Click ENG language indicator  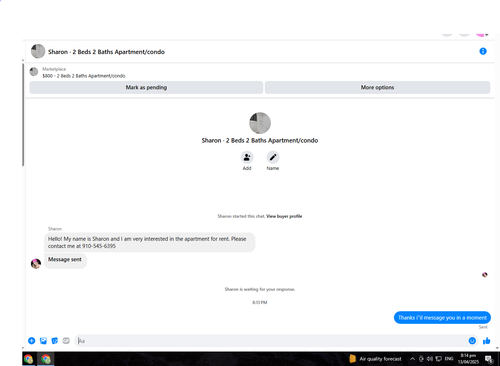(x=449, y=359)
